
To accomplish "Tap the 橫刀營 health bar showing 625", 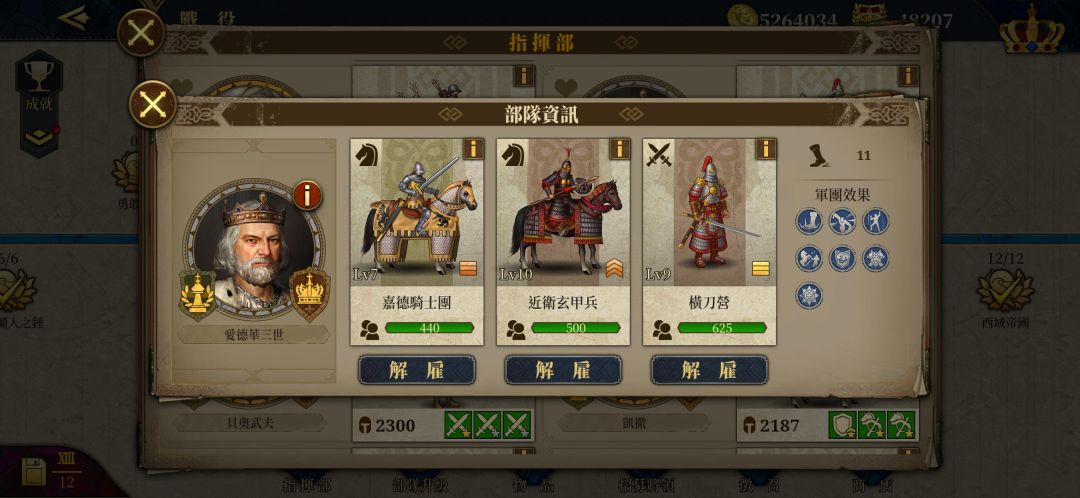I will pos(722,329).
